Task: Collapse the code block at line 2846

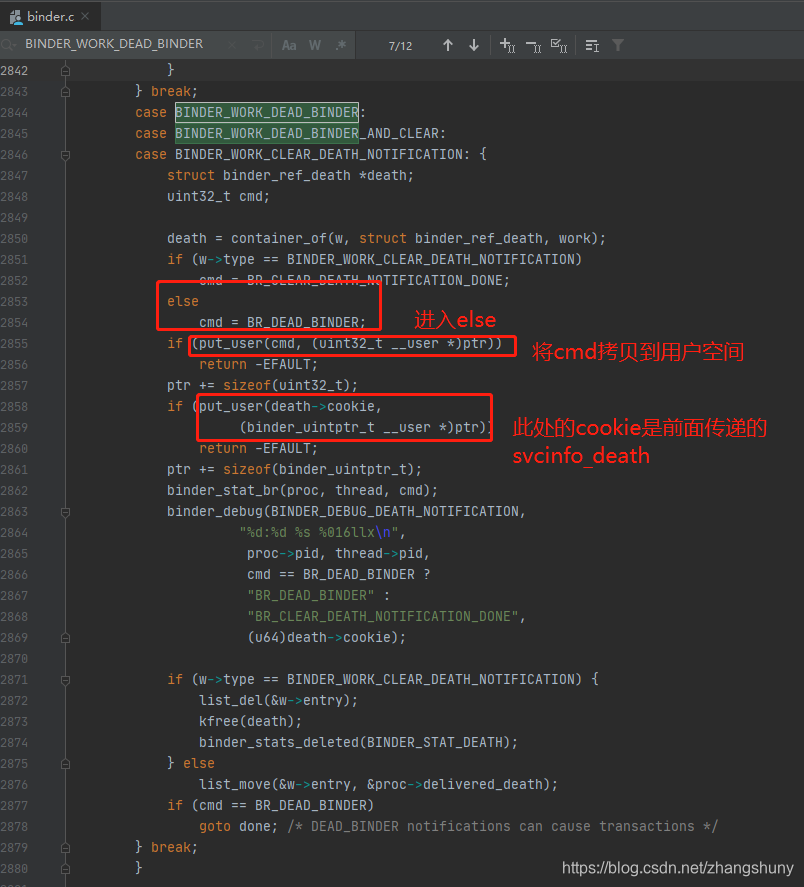Action: tap(66, 154)
